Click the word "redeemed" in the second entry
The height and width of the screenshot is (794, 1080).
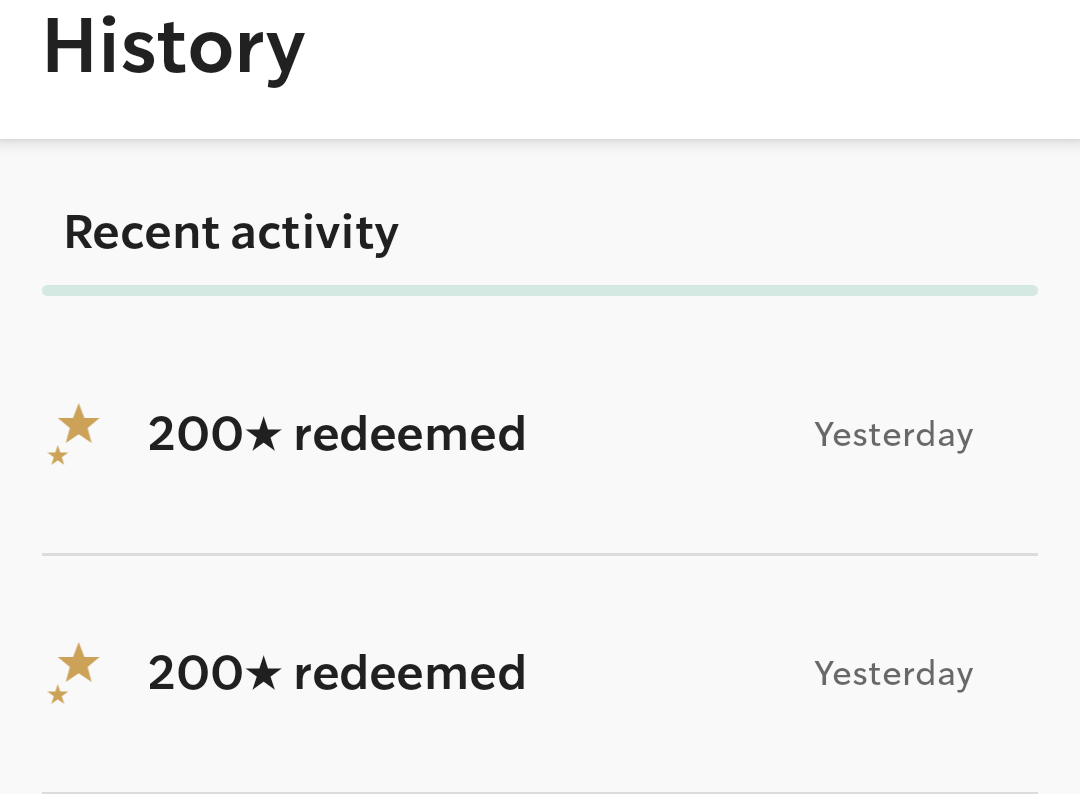click(x=410, y=673)
